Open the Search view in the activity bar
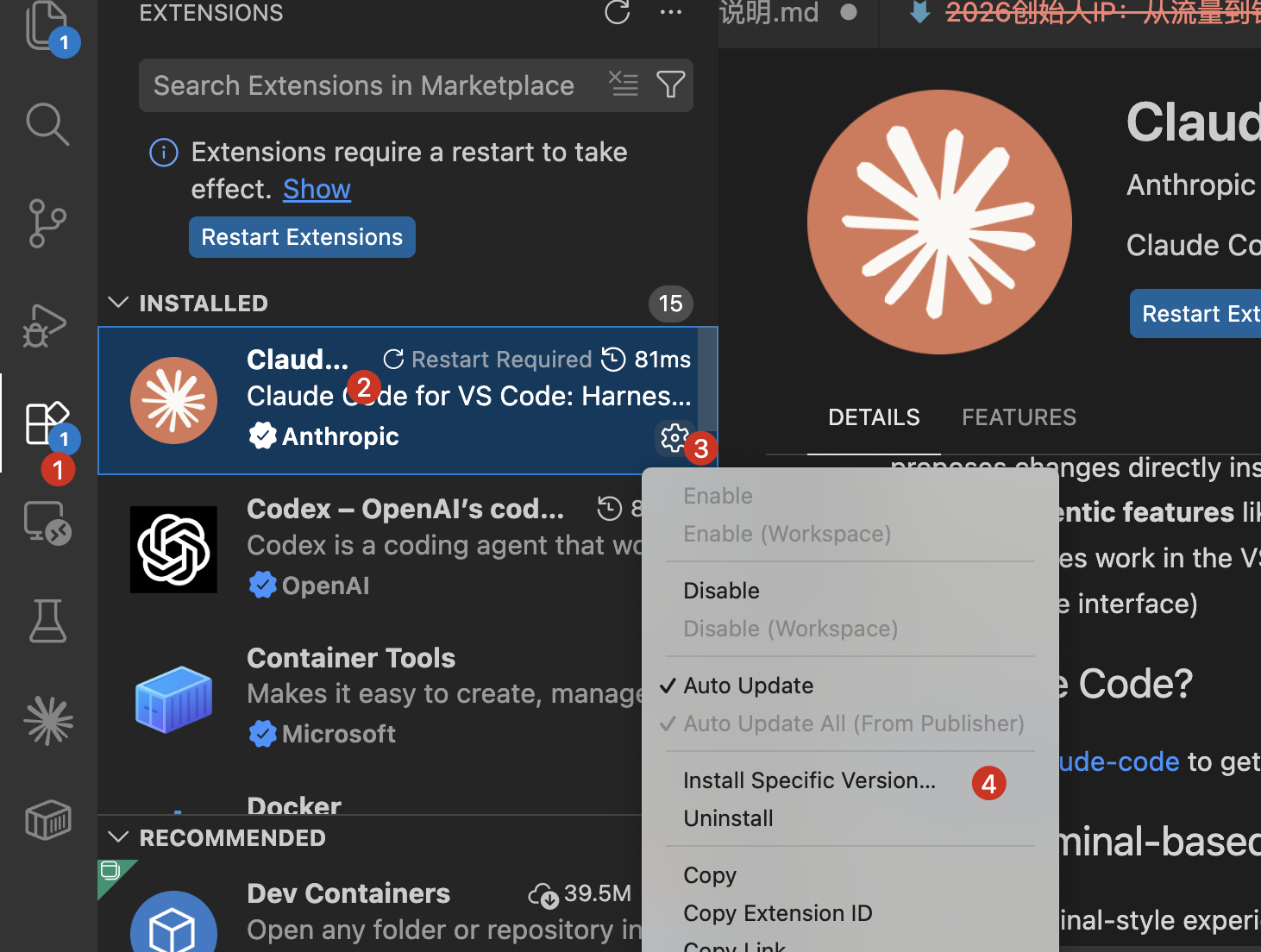This screenshot has height=952, width=1261. [x=47, y=124]
